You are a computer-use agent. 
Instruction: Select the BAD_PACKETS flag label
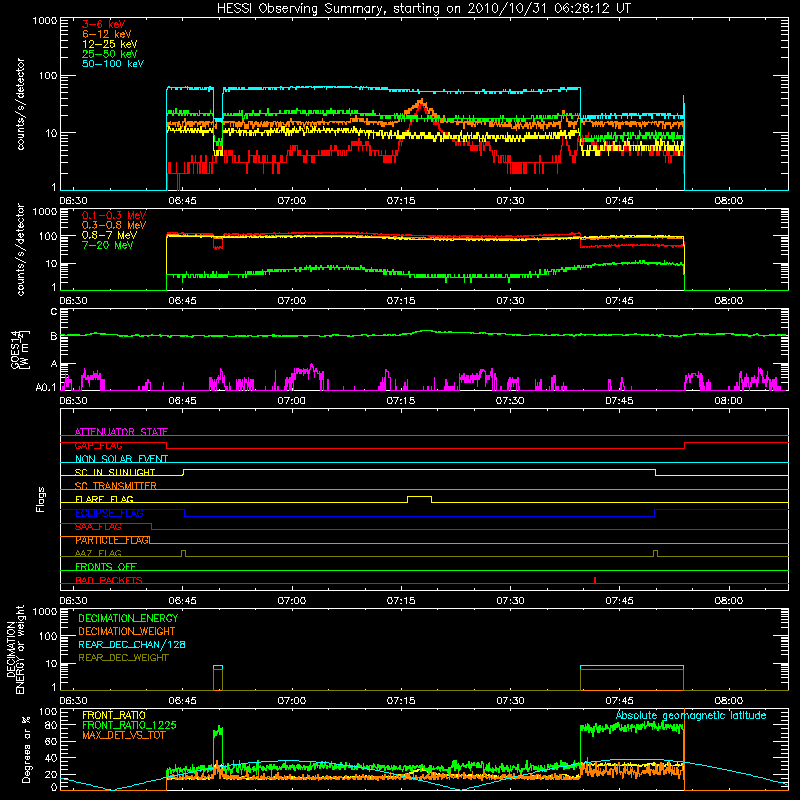point(109,580)
